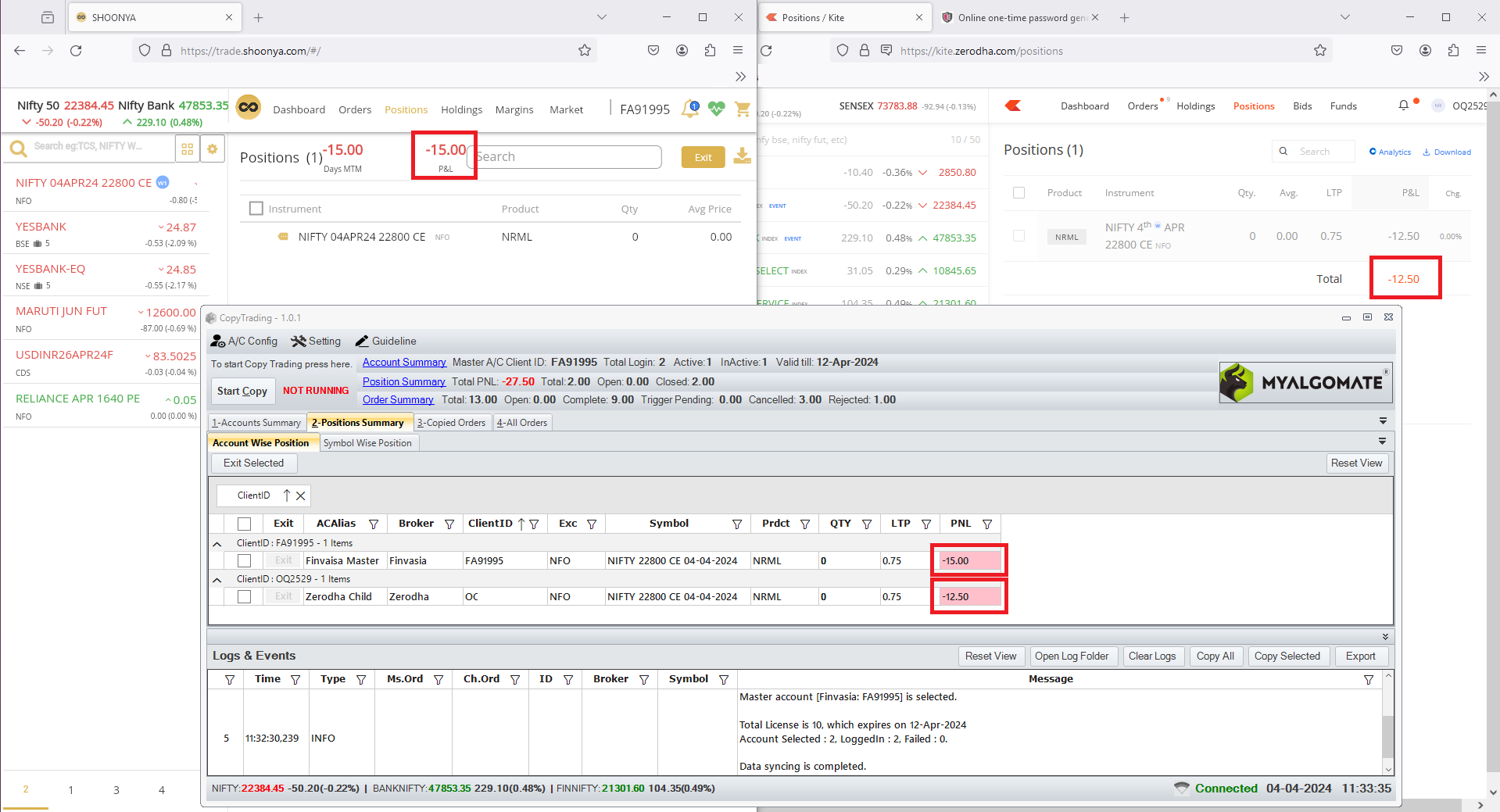The image size is (1500, 812).
Task: Click Symbol column filter icon in positions grid
Action: [x=737, y=524]
